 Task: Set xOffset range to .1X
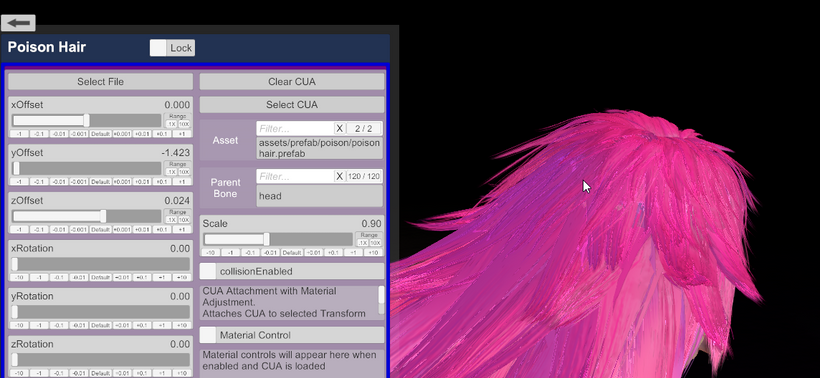click(x=172, y=124)
